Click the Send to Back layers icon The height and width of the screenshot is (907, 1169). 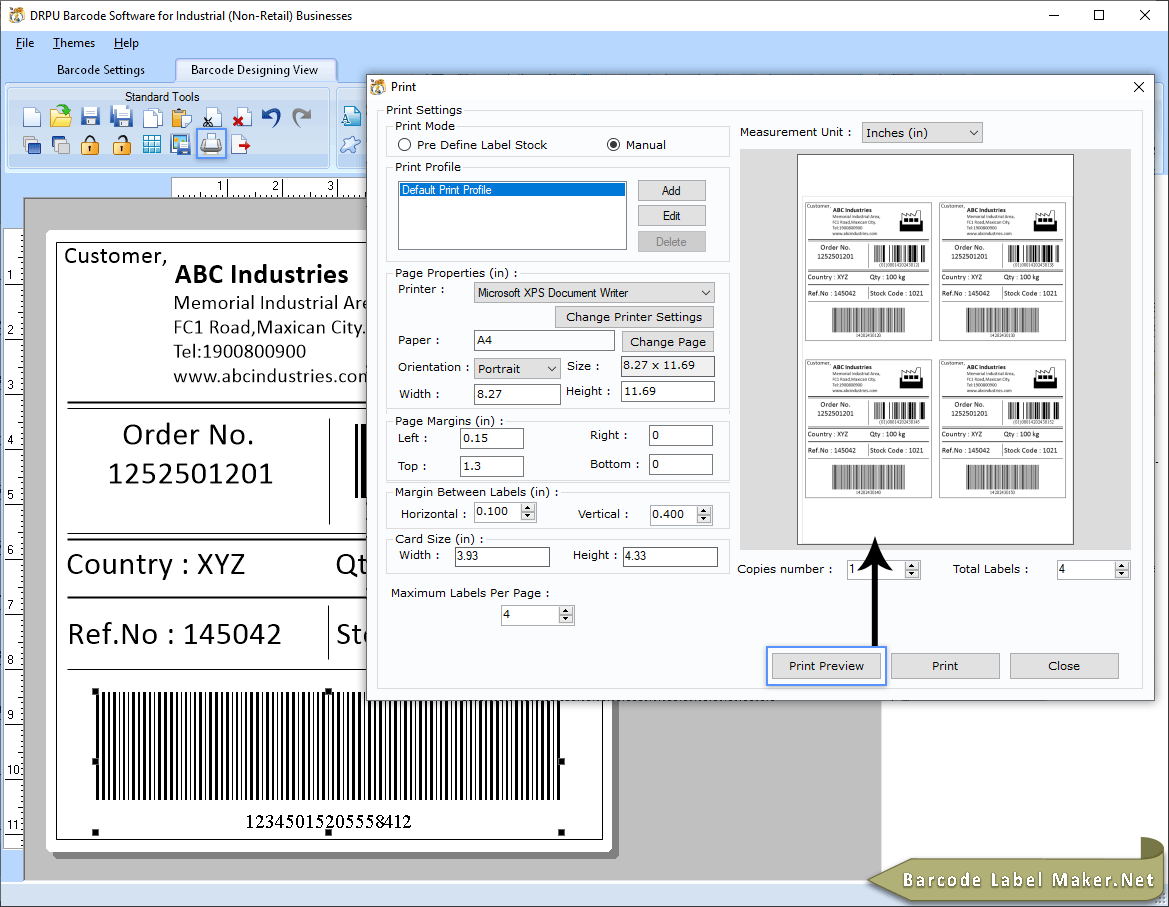(60, 145)
